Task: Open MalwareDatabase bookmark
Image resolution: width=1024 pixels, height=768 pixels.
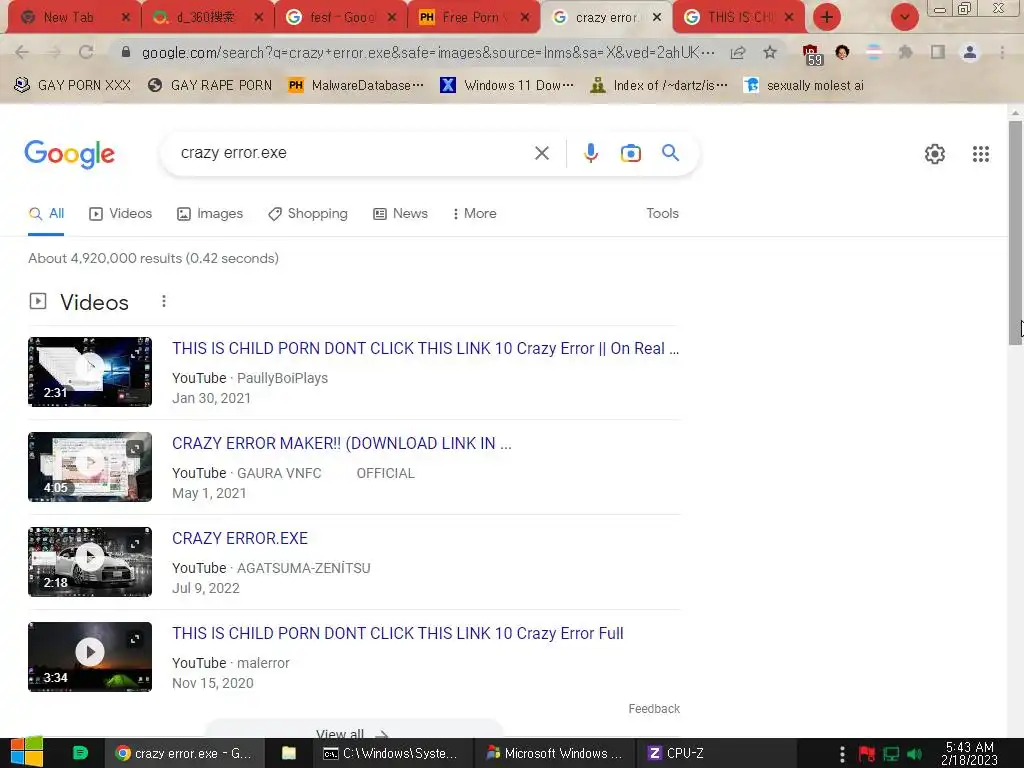Action: pyautogui.click(x=356, y=85)
